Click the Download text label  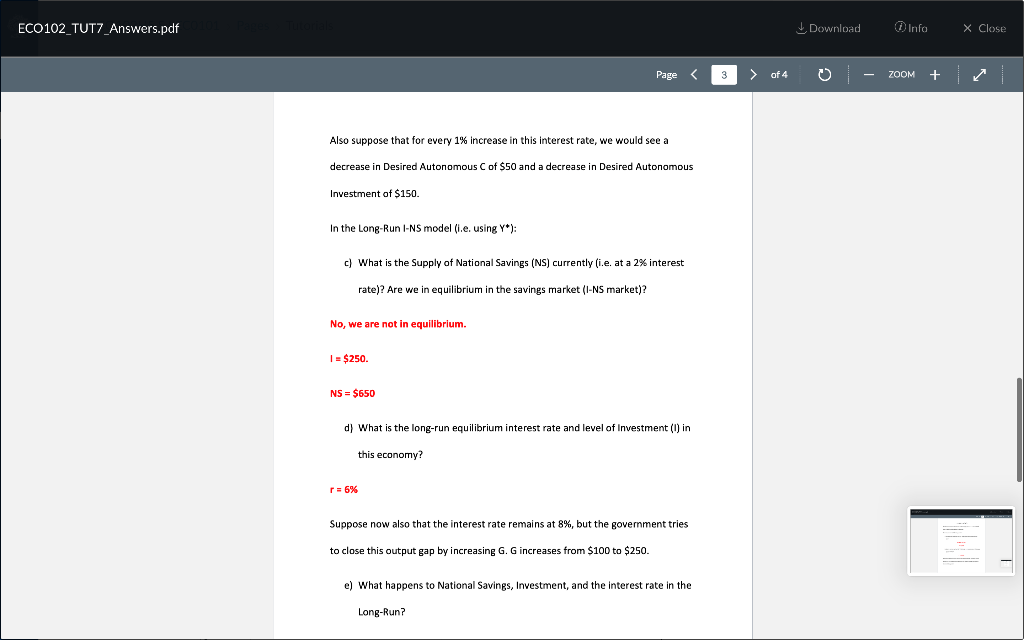834,28
